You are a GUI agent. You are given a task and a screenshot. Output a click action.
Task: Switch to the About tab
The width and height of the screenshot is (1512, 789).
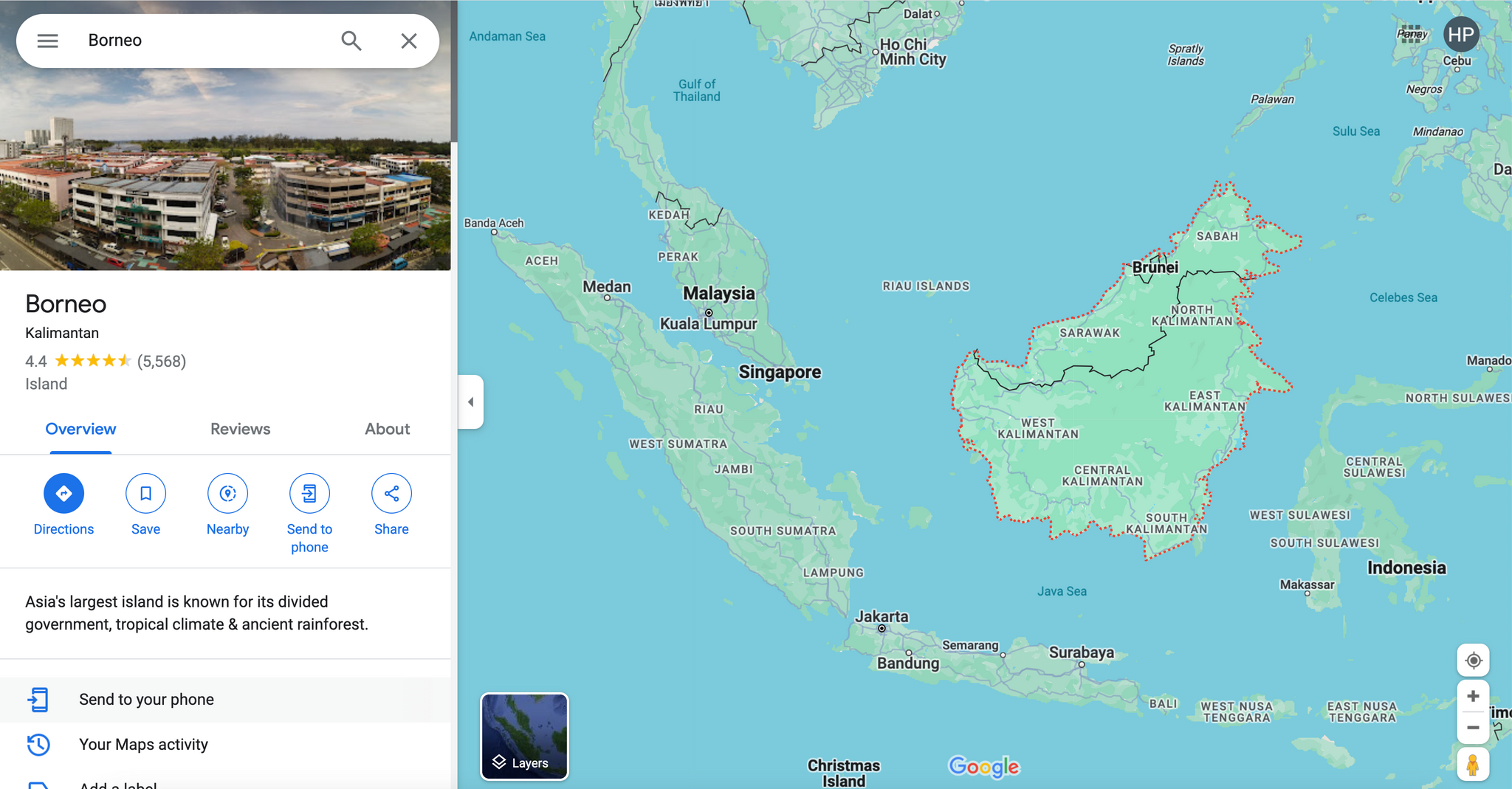387,429
